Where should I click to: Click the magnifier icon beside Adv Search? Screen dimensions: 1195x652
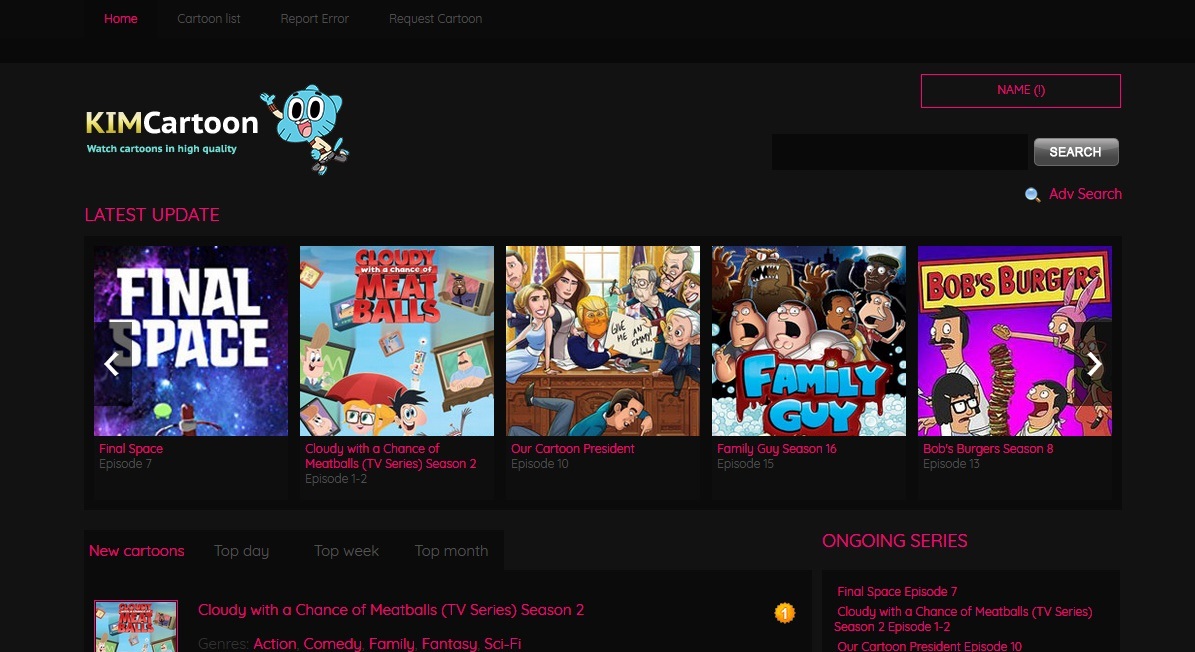[1033, 195]
